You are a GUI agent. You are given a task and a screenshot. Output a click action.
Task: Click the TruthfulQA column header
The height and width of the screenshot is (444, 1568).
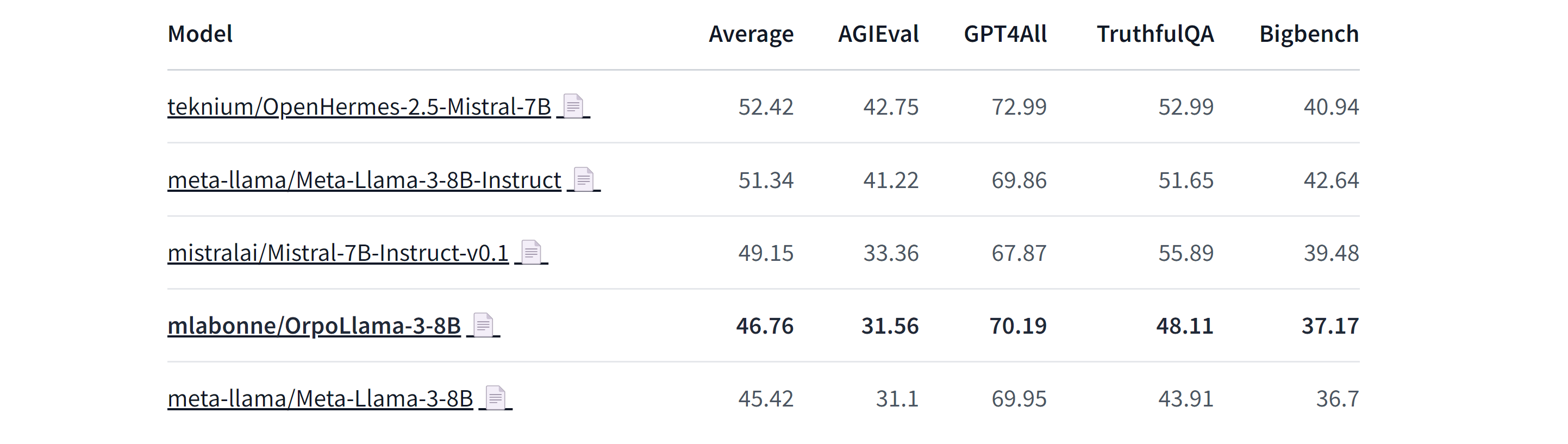[x=1155, y=34]
